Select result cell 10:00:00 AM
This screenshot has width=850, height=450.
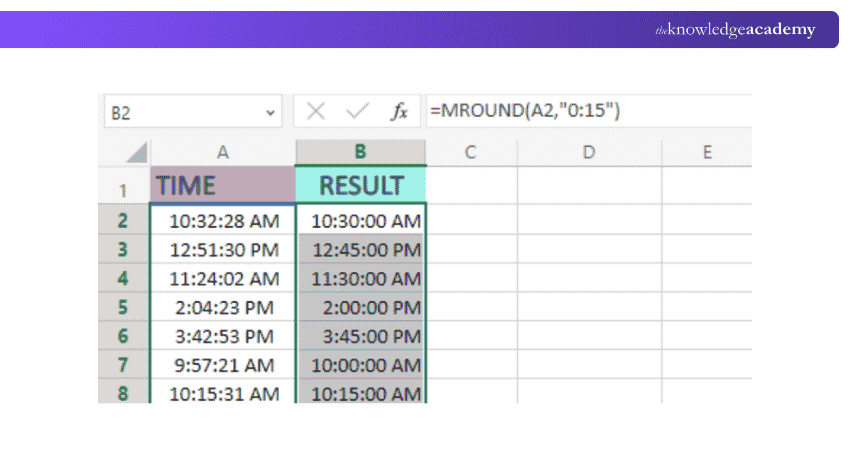[361, 364]
